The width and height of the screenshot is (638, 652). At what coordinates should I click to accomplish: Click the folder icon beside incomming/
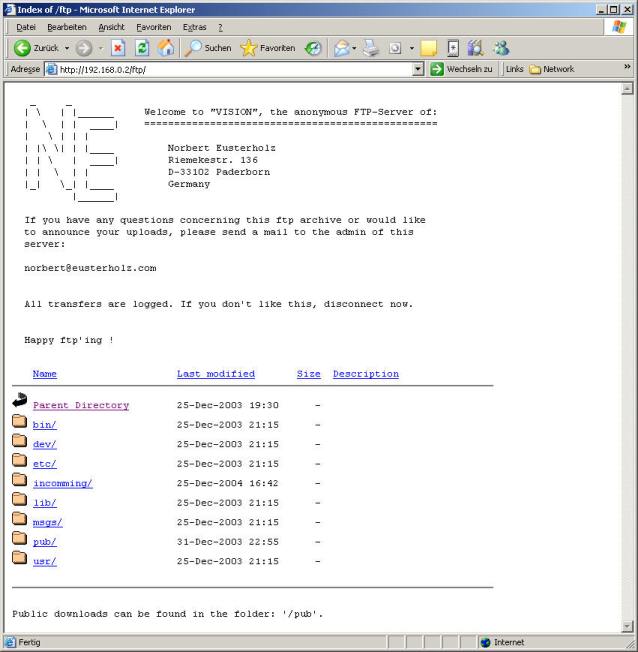point(20,479)
